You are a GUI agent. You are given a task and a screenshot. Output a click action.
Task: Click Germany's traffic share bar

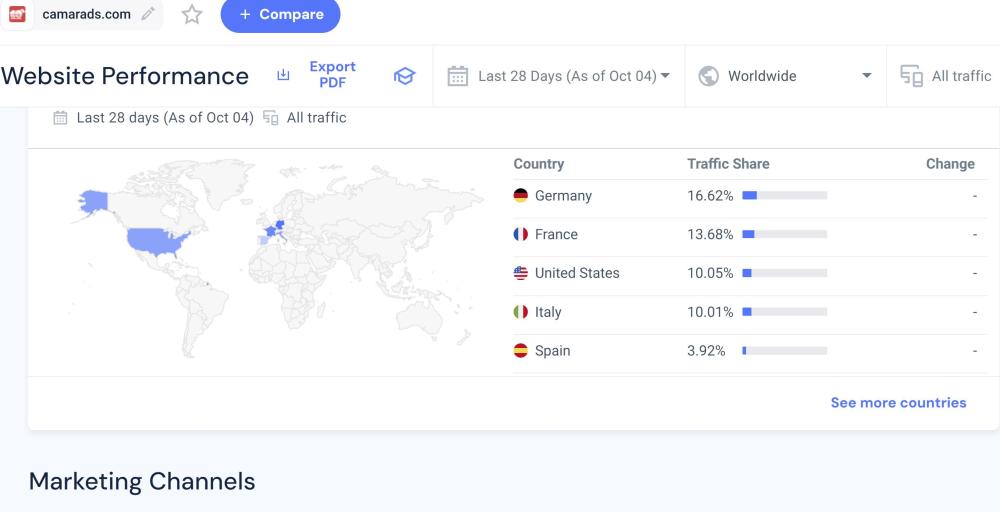[784, 196]
